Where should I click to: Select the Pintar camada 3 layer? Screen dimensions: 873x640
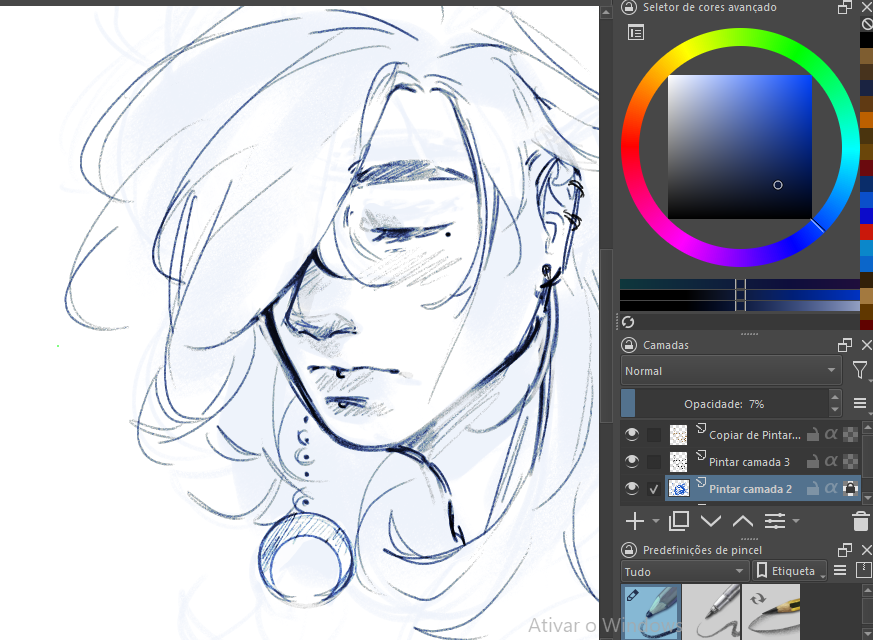point(749,461)
